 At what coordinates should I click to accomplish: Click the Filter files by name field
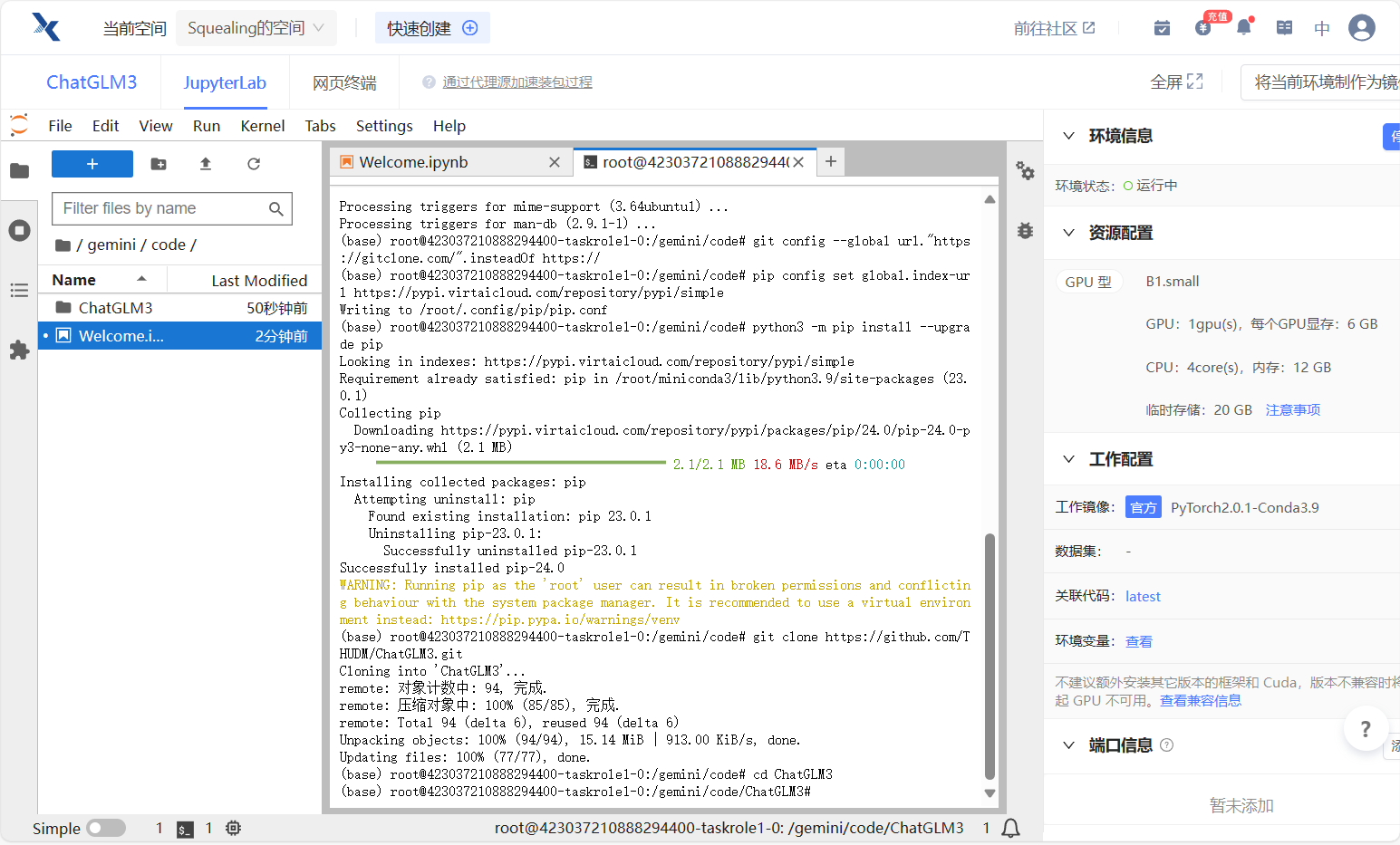161,208
